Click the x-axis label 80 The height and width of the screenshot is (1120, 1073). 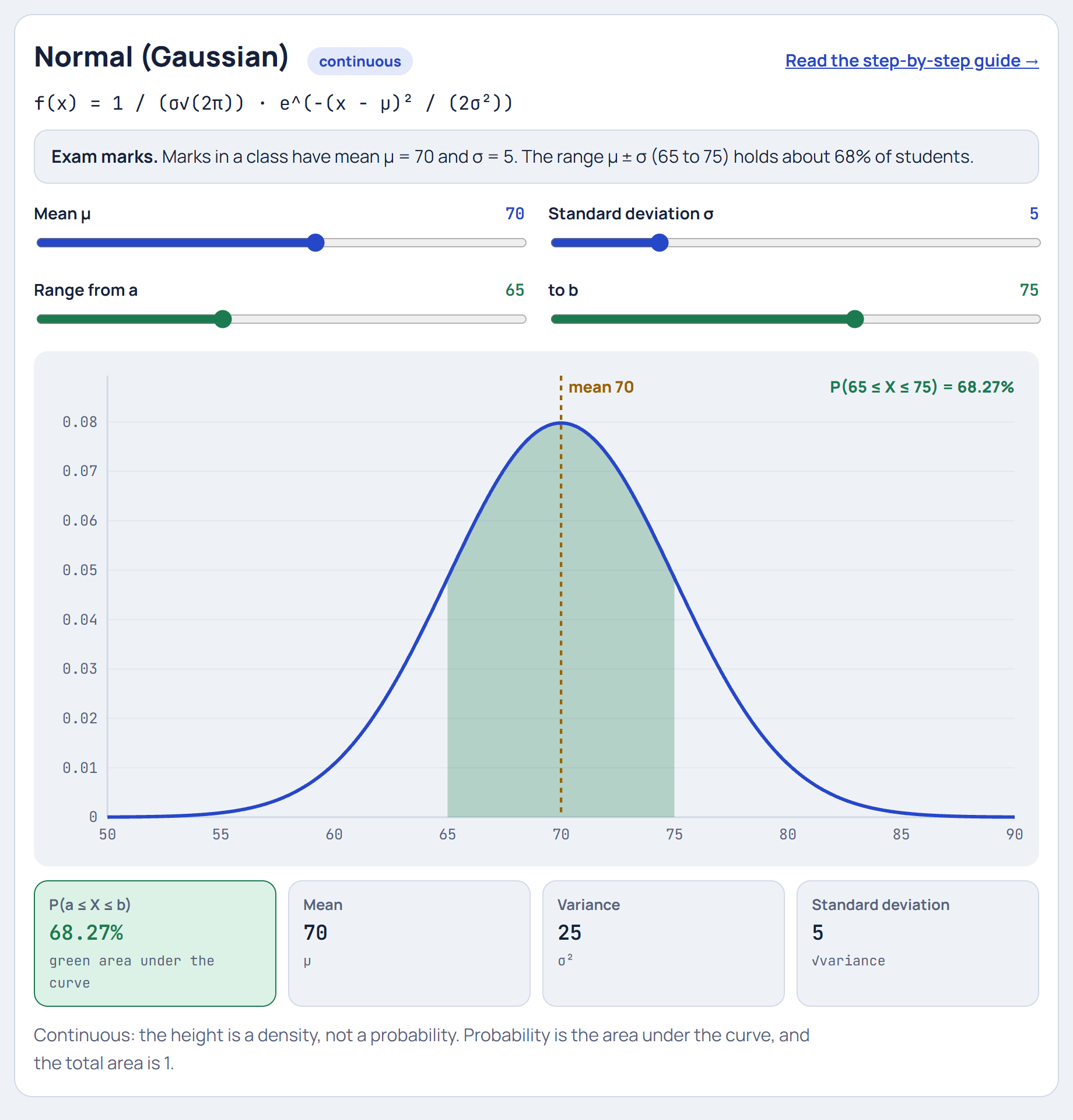click(x=788, y=834)
